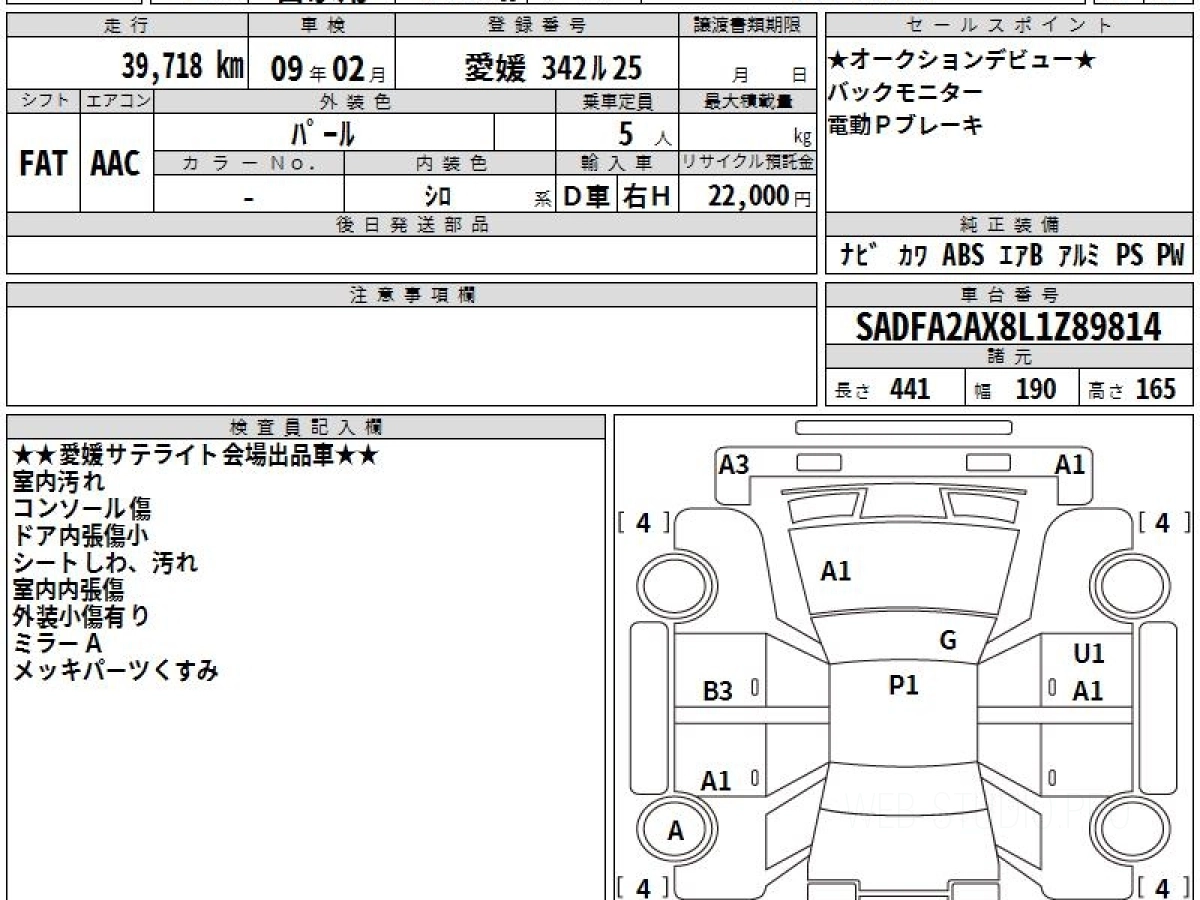Click the circled A wheel marker
This screenshot has height=900, width=1200.
(676, 831)
